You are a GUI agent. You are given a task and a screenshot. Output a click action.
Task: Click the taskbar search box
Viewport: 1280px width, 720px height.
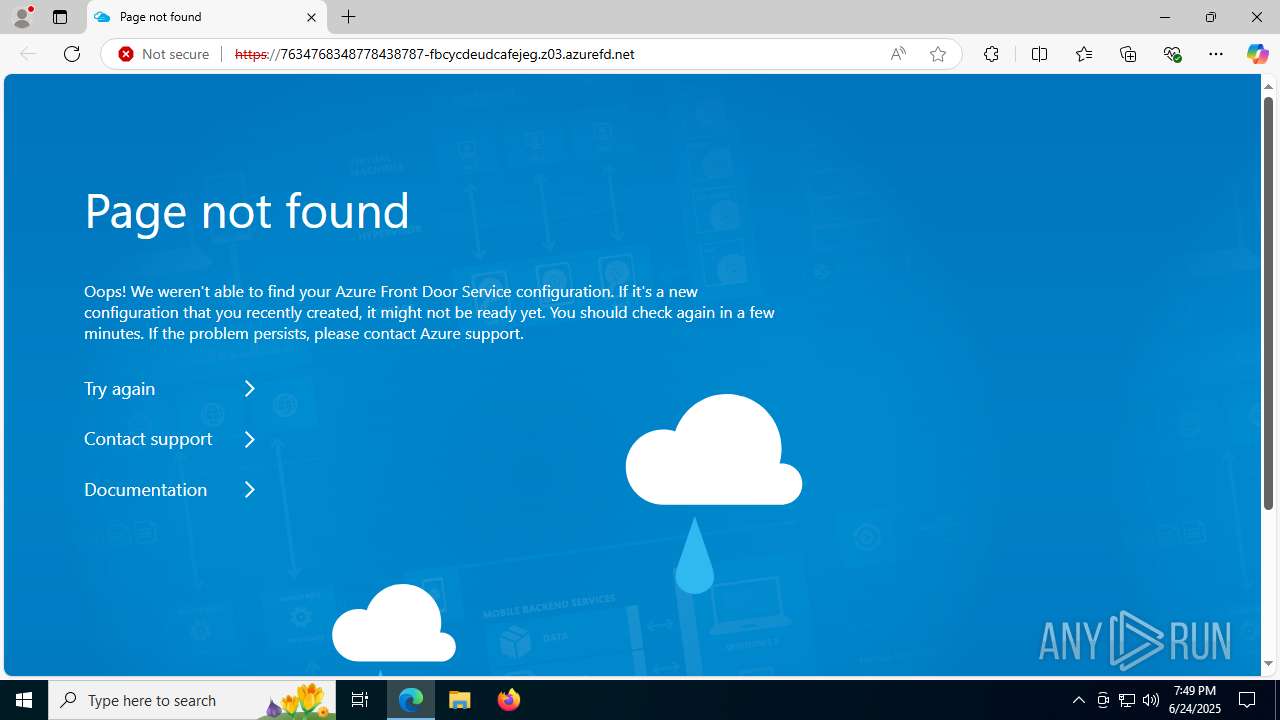192,700
